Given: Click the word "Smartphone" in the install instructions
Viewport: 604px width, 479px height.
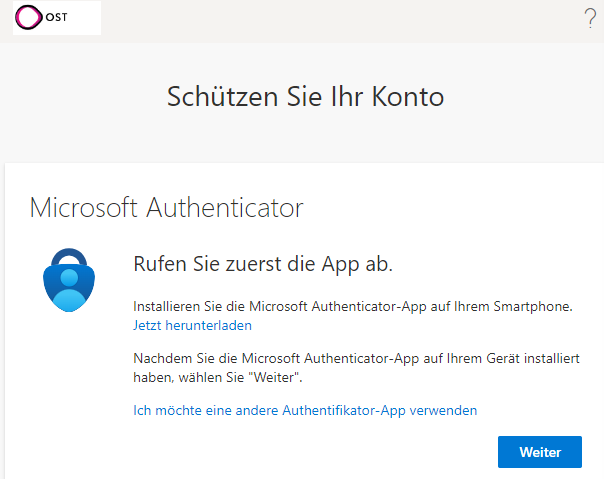Looking at the screenshot, I should click(537, 306).
